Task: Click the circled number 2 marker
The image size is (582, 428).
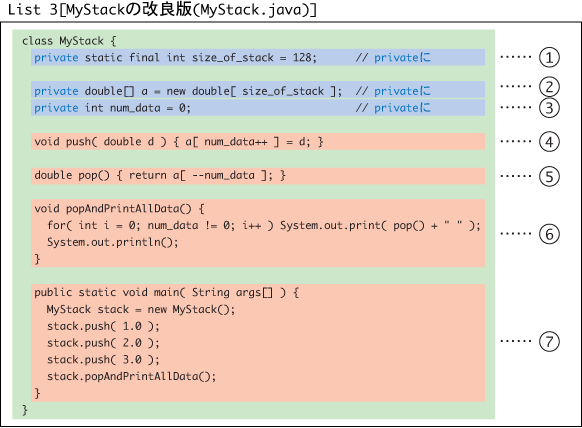Action: [549, 87]
